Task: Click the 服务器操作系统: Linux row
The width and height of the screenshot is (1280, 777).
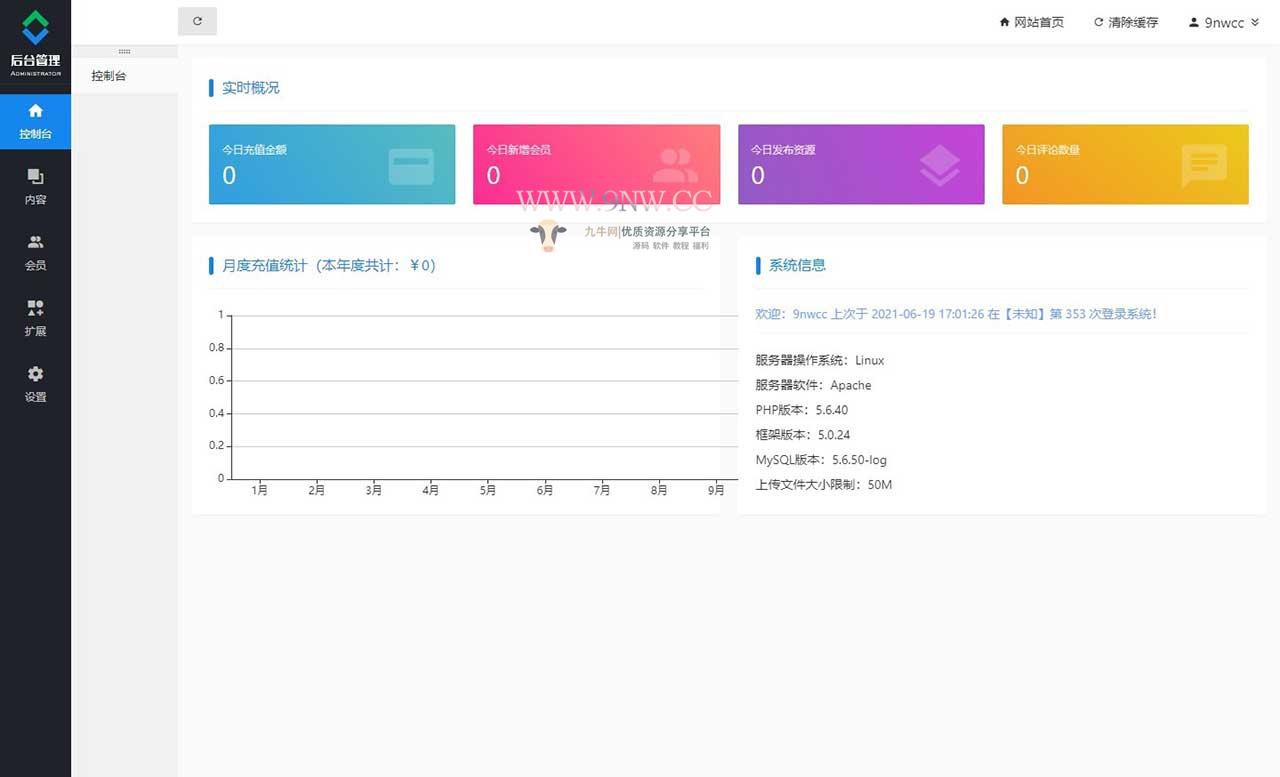Action: coord(820,360)
